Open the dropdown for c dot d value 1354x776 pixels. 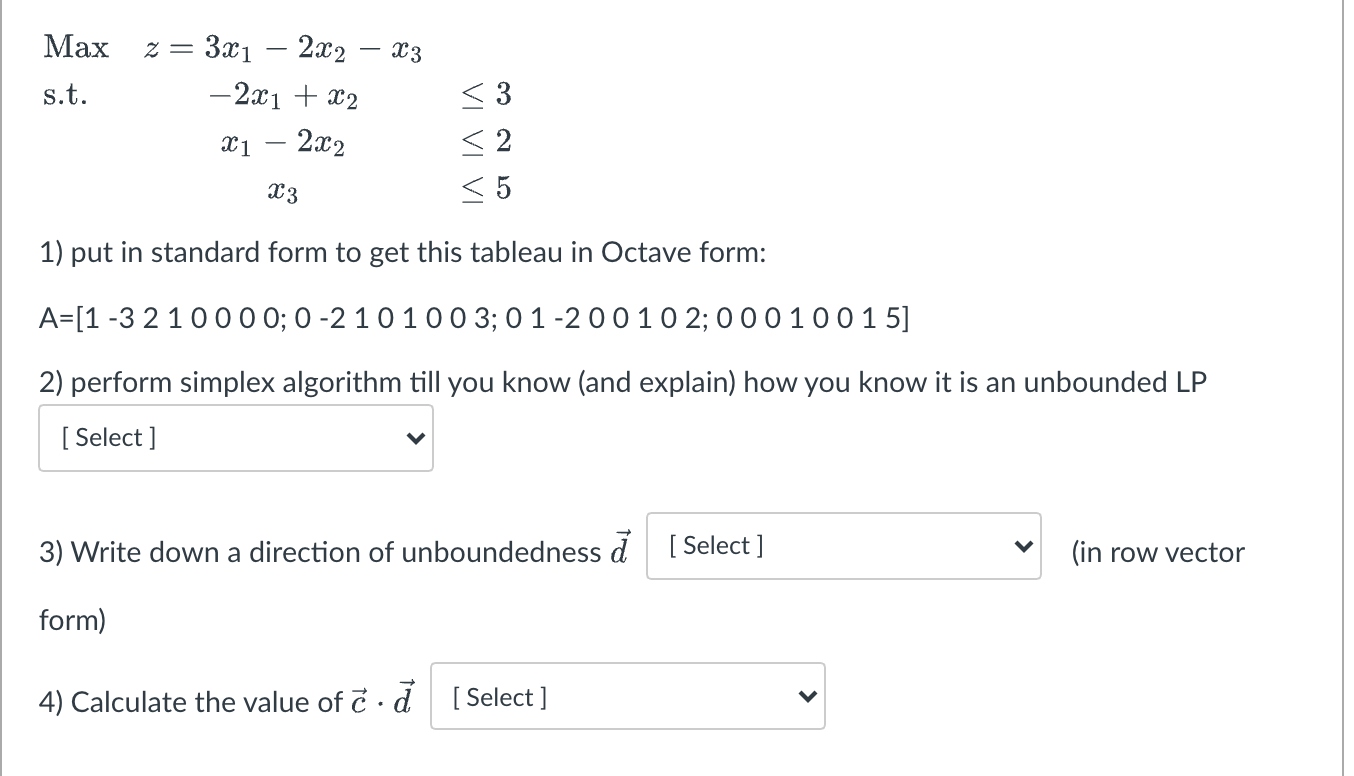coord(627,696)
